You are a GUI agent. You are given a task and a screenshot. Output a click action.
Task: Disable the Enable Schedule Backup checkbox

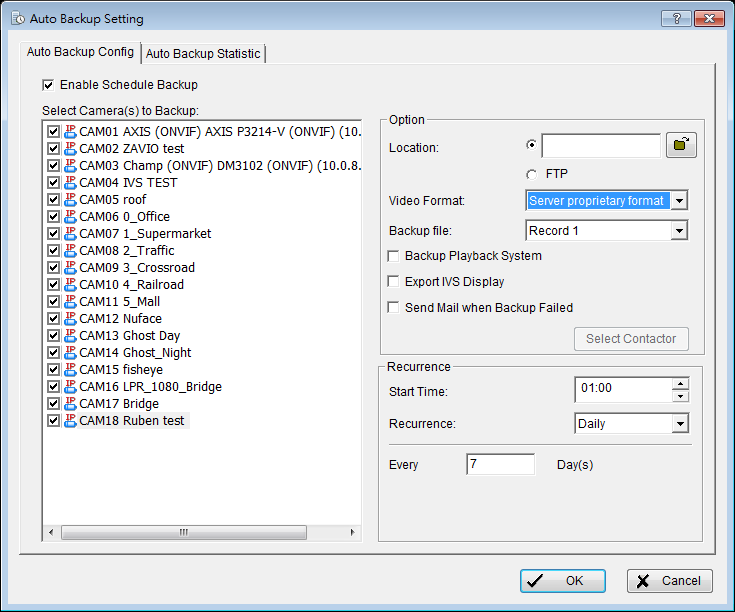click(x=48, y=86)
